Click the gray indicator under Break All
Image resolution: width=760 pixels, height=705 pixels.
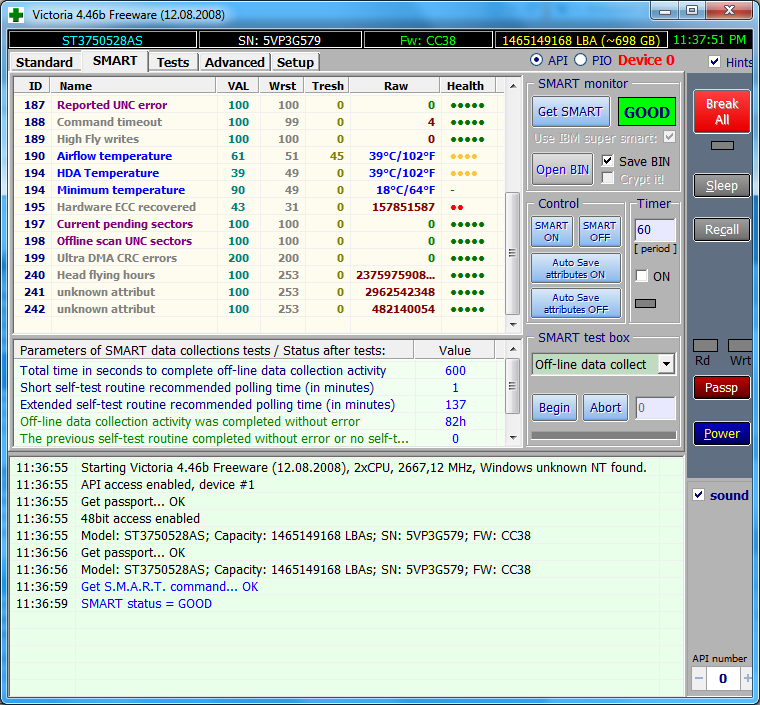(722, 145)
